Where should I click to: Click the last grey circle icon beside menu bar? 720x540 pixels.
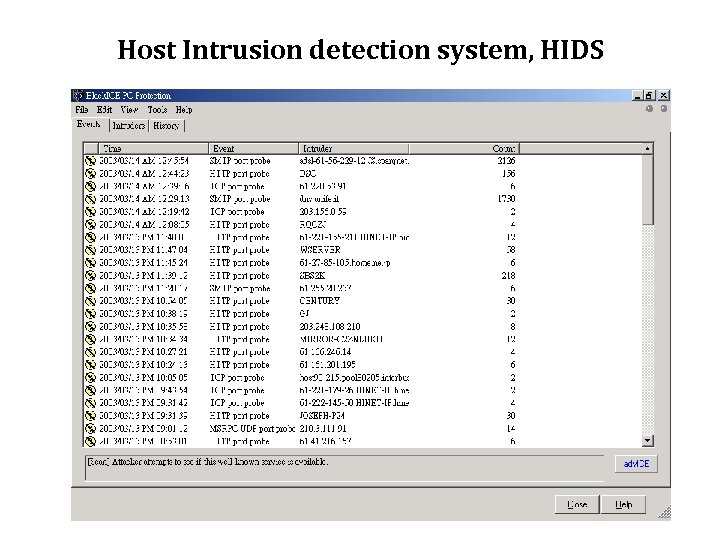tap(664, 109)
